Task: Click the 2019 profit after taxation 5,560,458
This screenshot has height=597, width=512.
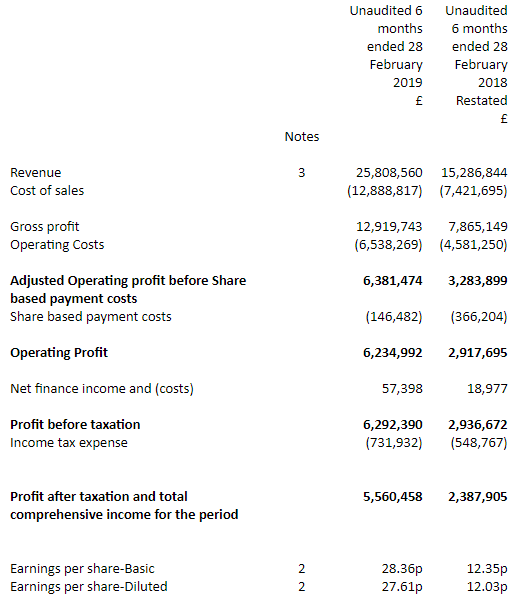Action: pyautogui.click(x=392, y=497)
